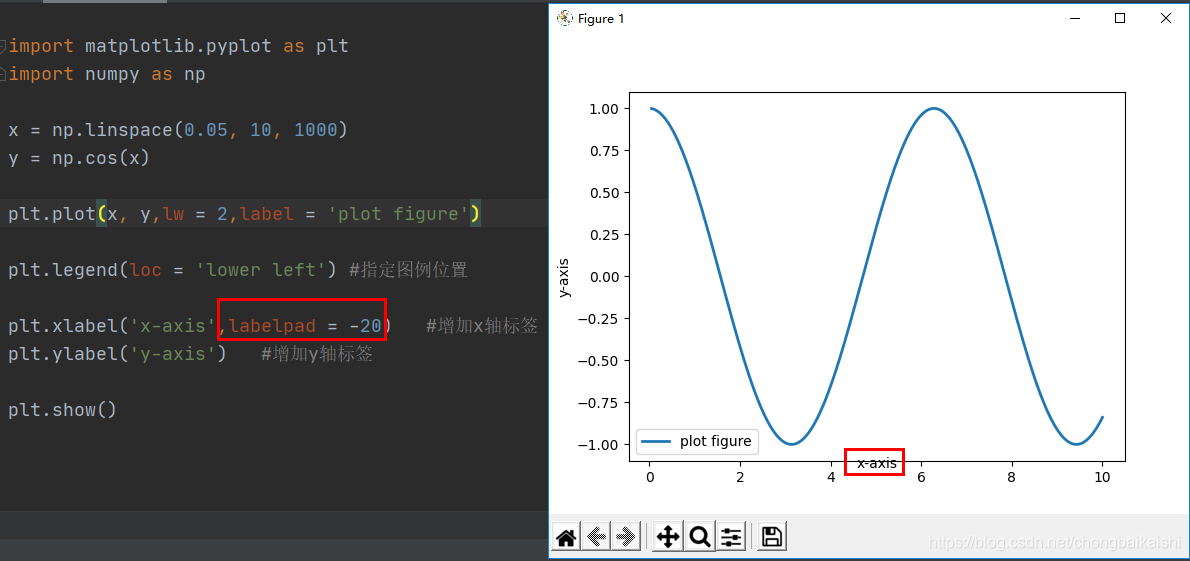The width and height of the screenshot is (1190, 561).
Task: Click the 'lower left' string in code
Action: [260, 270]
